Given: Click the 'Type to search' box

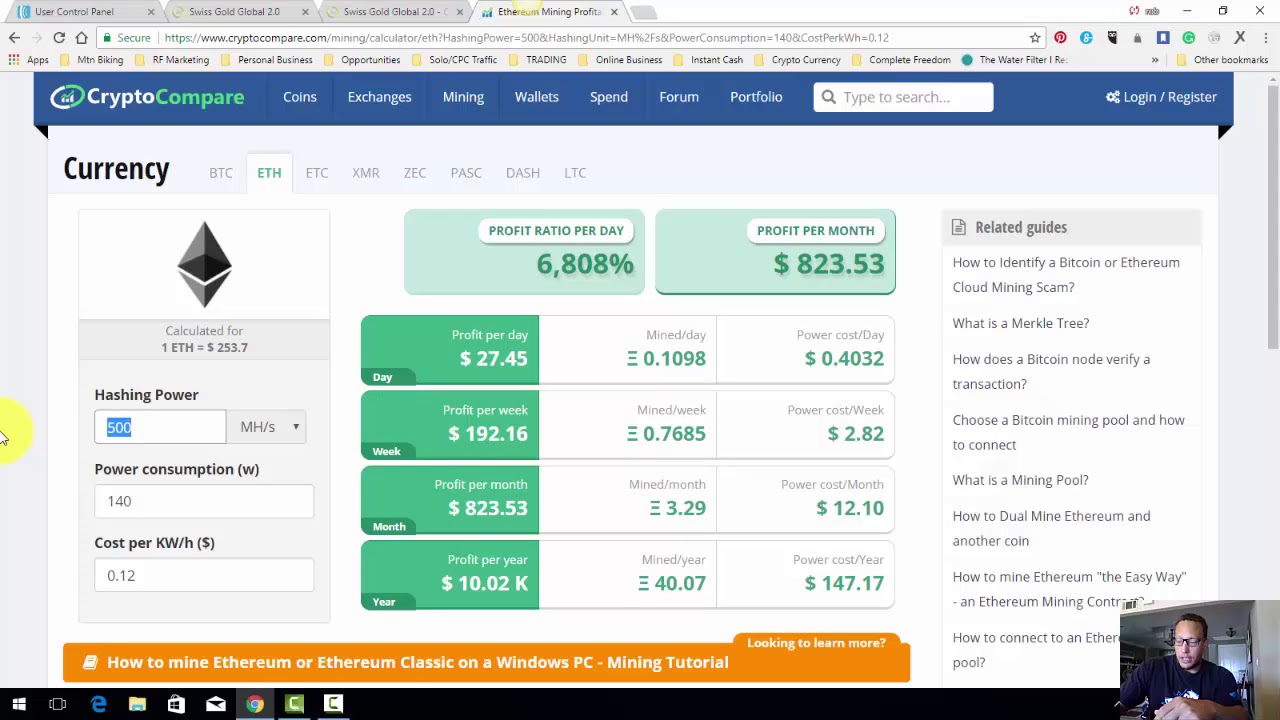Looking at the screenshot, I should point(903,97).
